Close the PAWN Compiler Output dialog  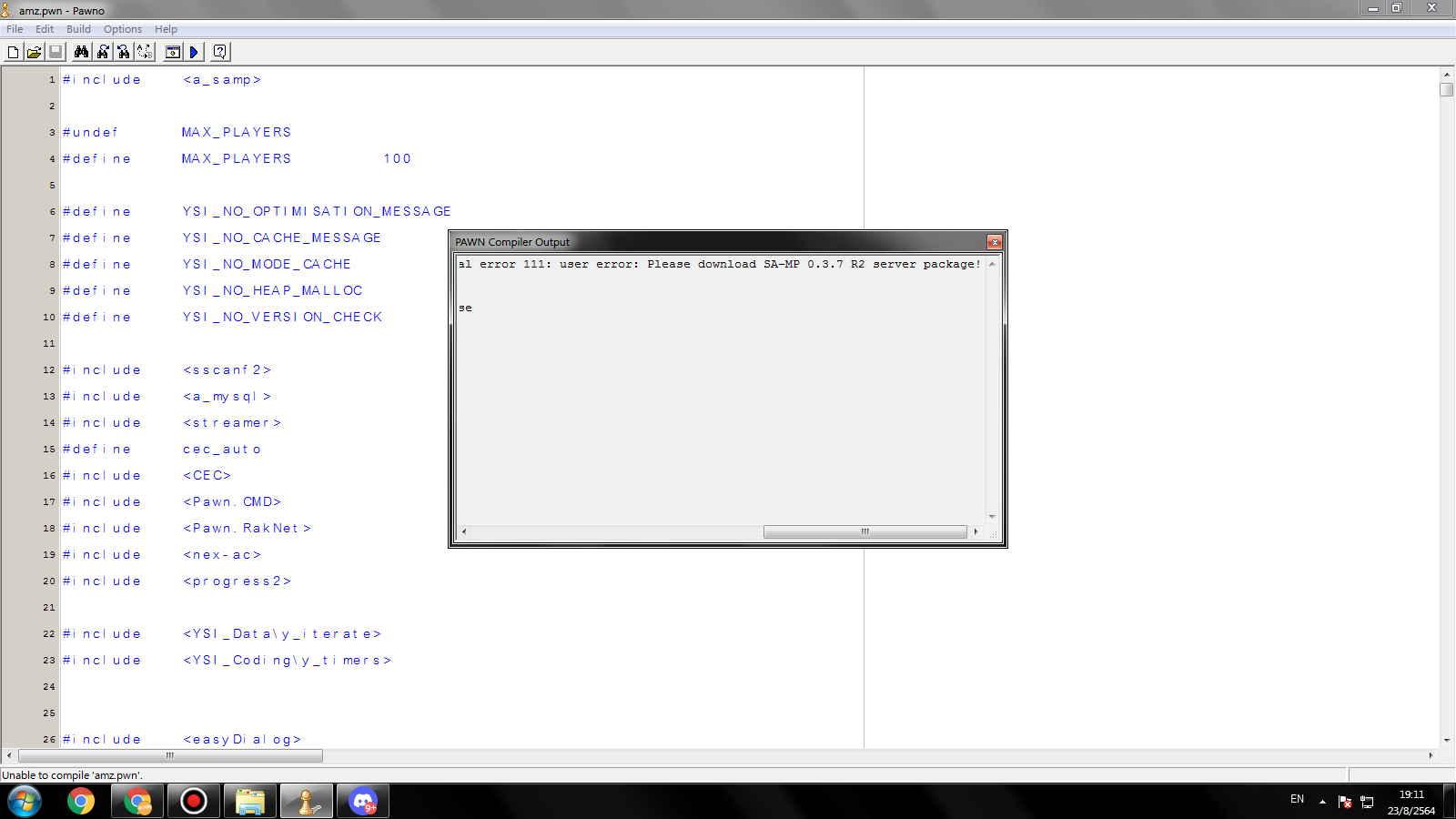[994, 242]
